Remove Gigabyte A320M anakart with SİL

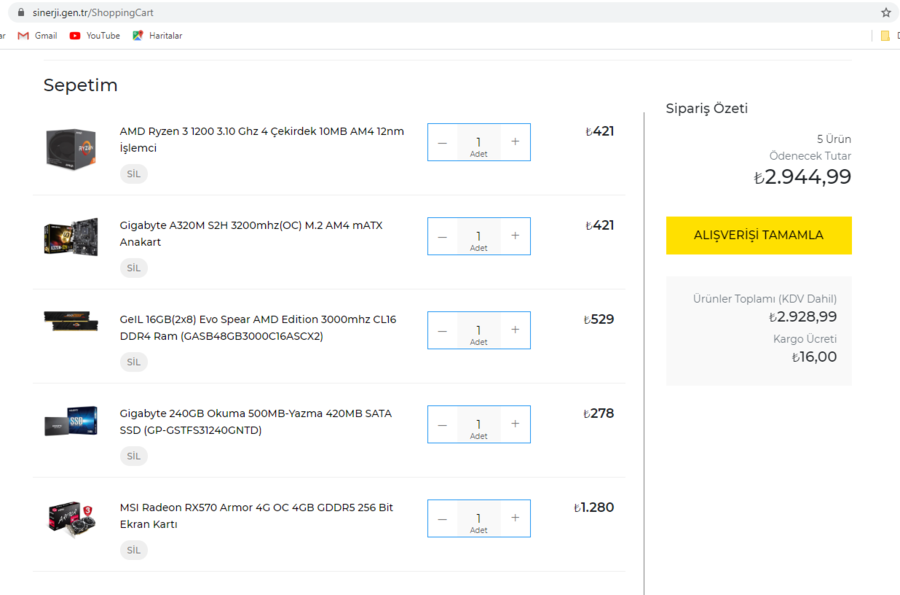pos(134,268)
